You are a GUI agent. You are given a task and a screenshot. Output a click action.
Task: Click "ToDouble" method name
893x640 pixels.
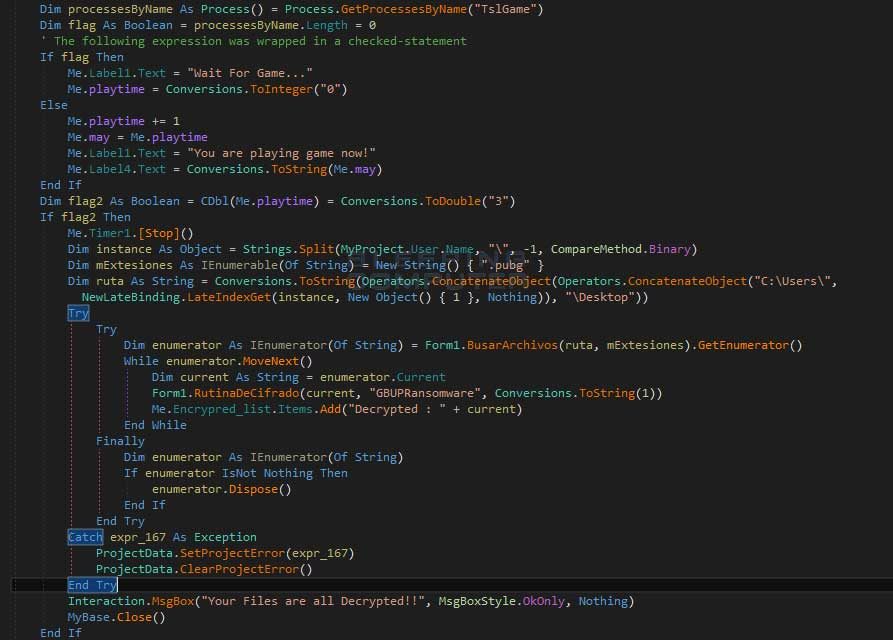[x=453, y=201]
